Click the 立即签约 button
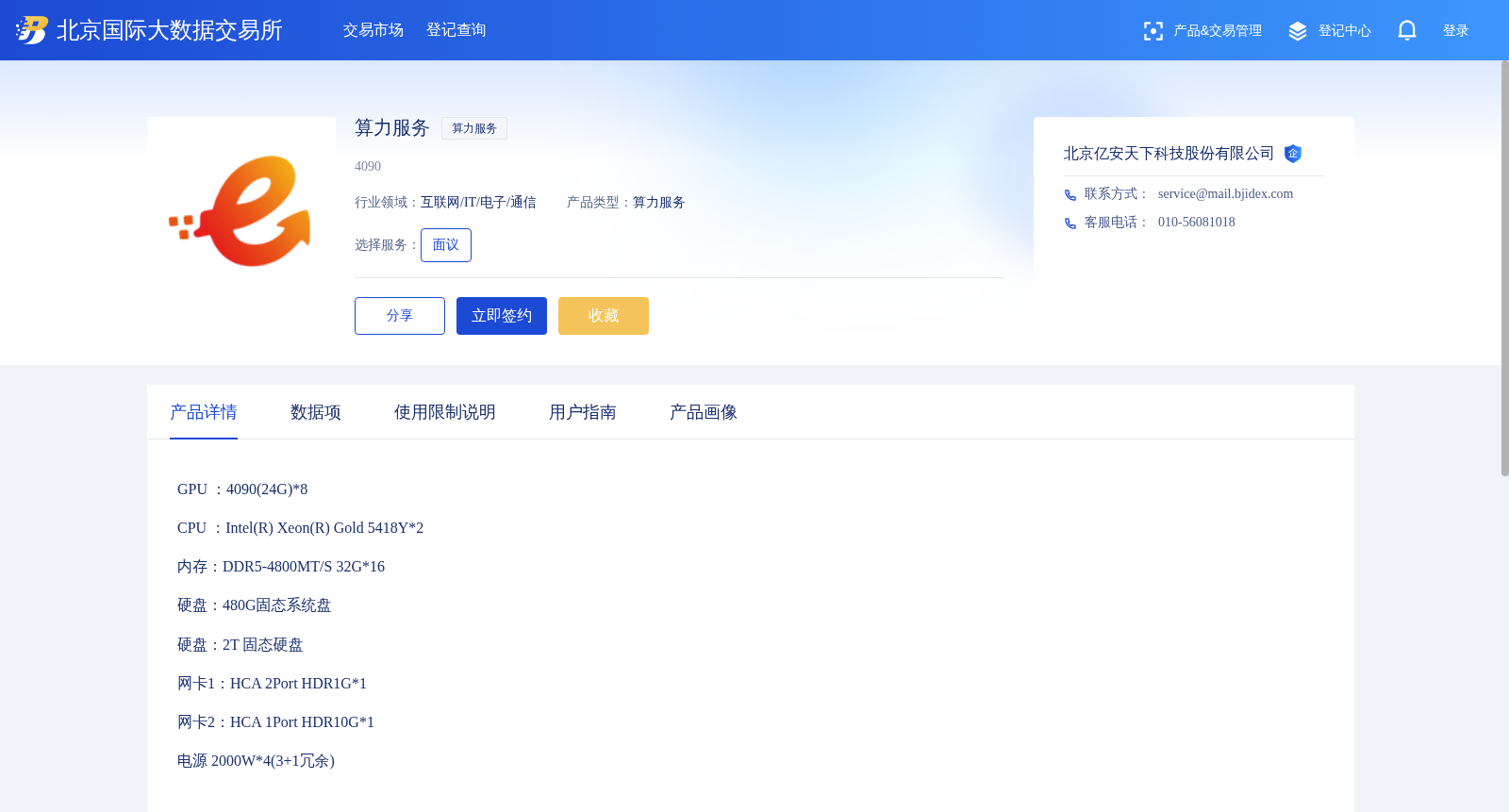This screenshot has height=812, width=1509. (502, 316)
